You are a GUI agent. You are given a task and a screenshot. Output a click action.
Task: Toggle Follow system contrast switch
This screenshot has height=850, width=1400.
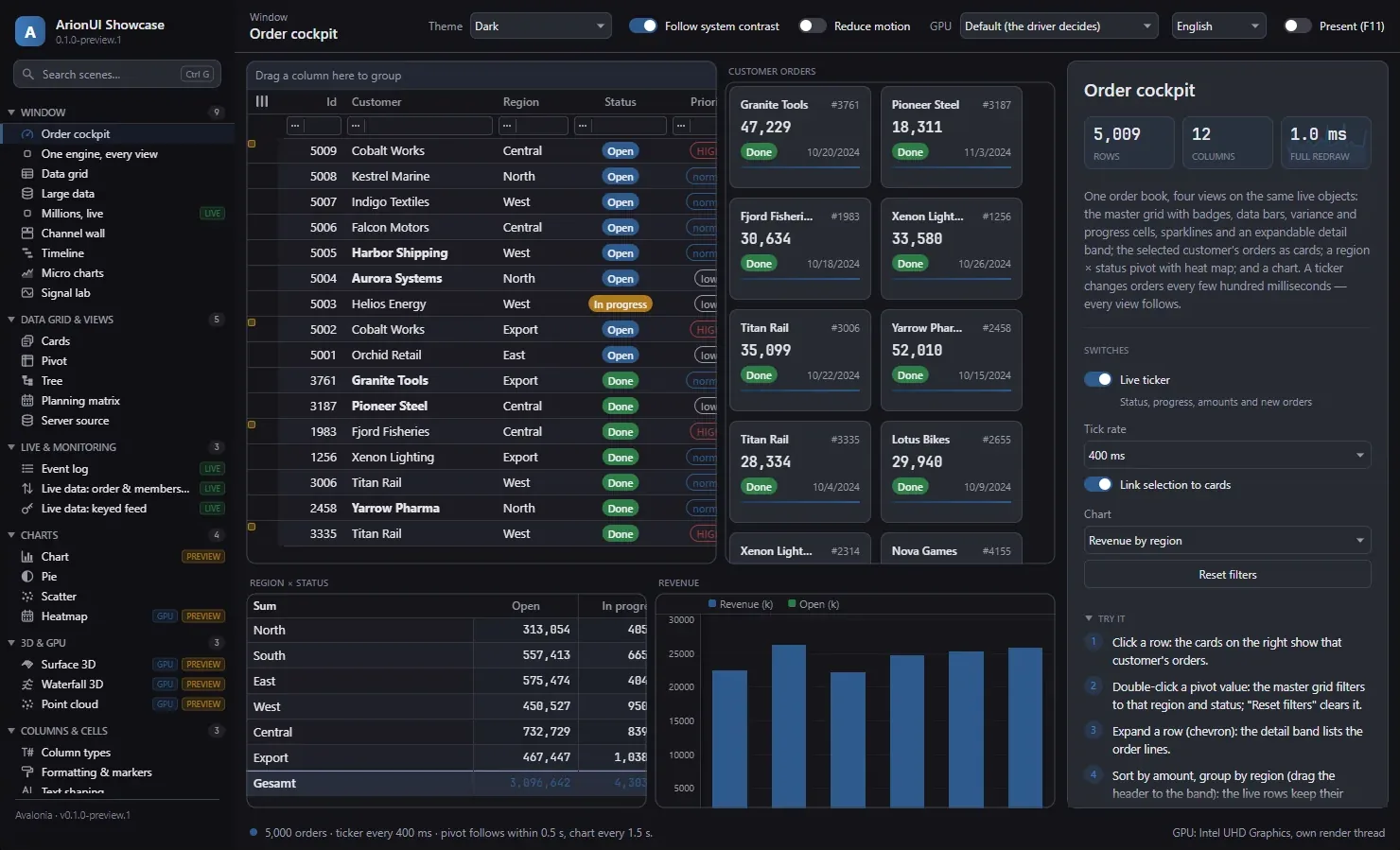pyautogui.click(x=643, y=26)
